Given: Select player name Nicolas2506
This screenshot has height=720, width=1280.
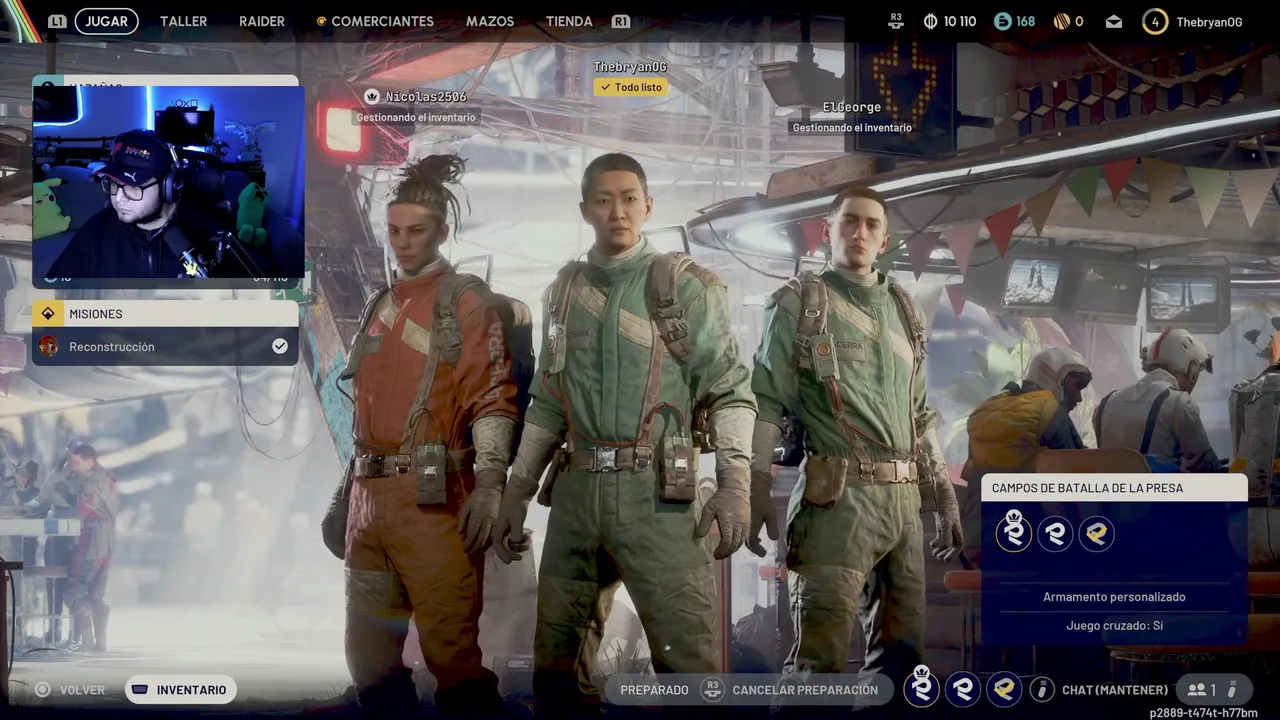Looking at the screenshot, I should (x=426, y=97).
